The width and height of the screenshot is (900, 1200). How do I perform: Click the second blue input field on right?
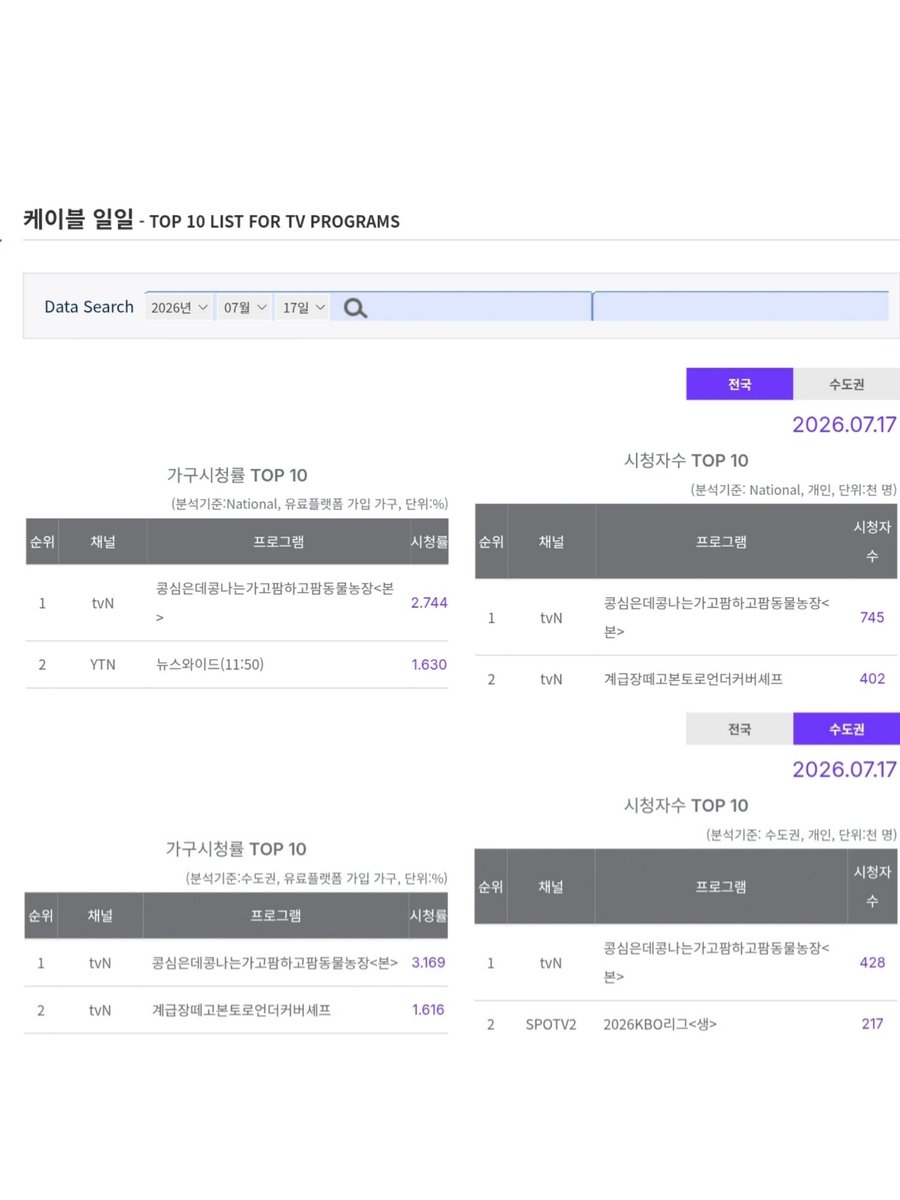tap(741, 306)
